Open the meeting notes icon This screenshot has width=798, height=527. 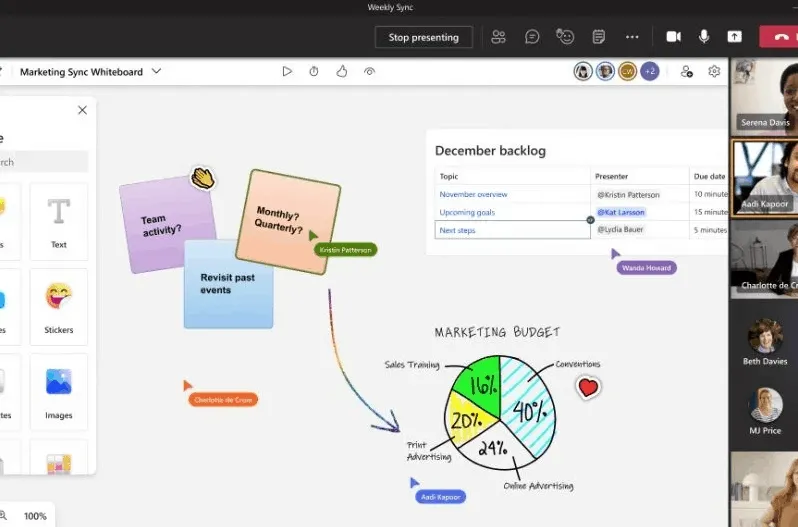(x=598, y=37)
